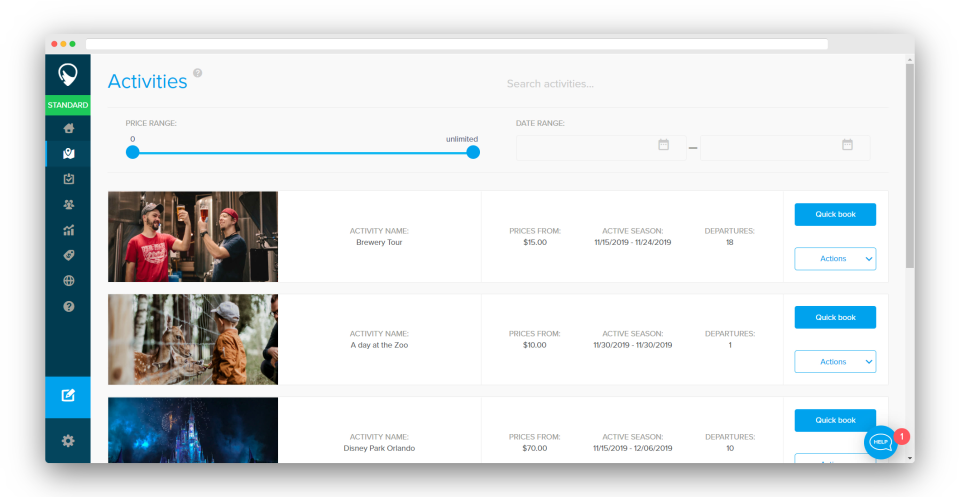Expand Actions dropdown for A day at the Zoo

(x=835, y=362)
